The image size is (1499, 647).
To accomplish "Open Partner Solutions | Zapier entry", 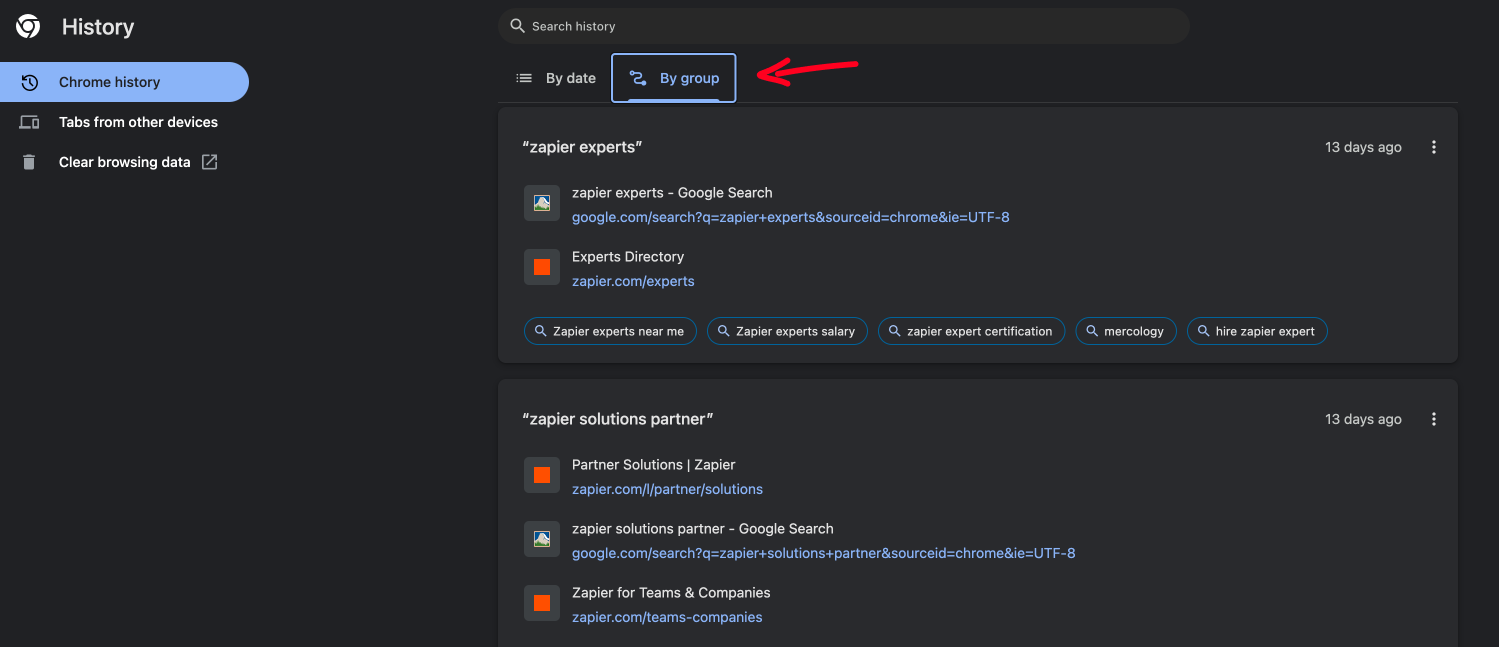I will tap(654, 465).
